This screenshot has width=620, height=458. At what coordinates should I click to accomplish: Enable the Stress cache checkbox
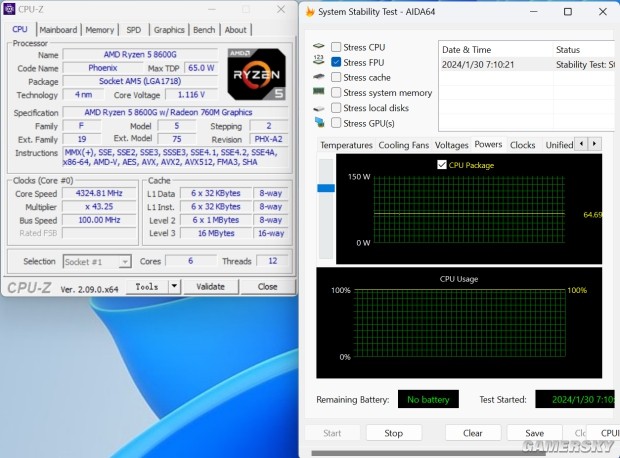(336, 77)
